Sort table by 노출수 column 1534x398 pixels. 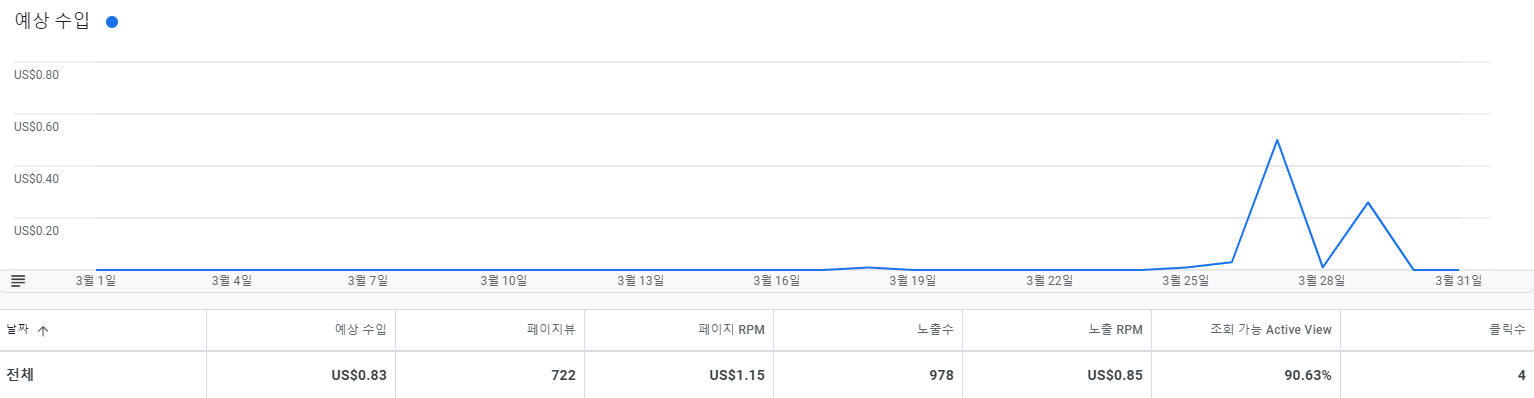[x=934, y=329]
